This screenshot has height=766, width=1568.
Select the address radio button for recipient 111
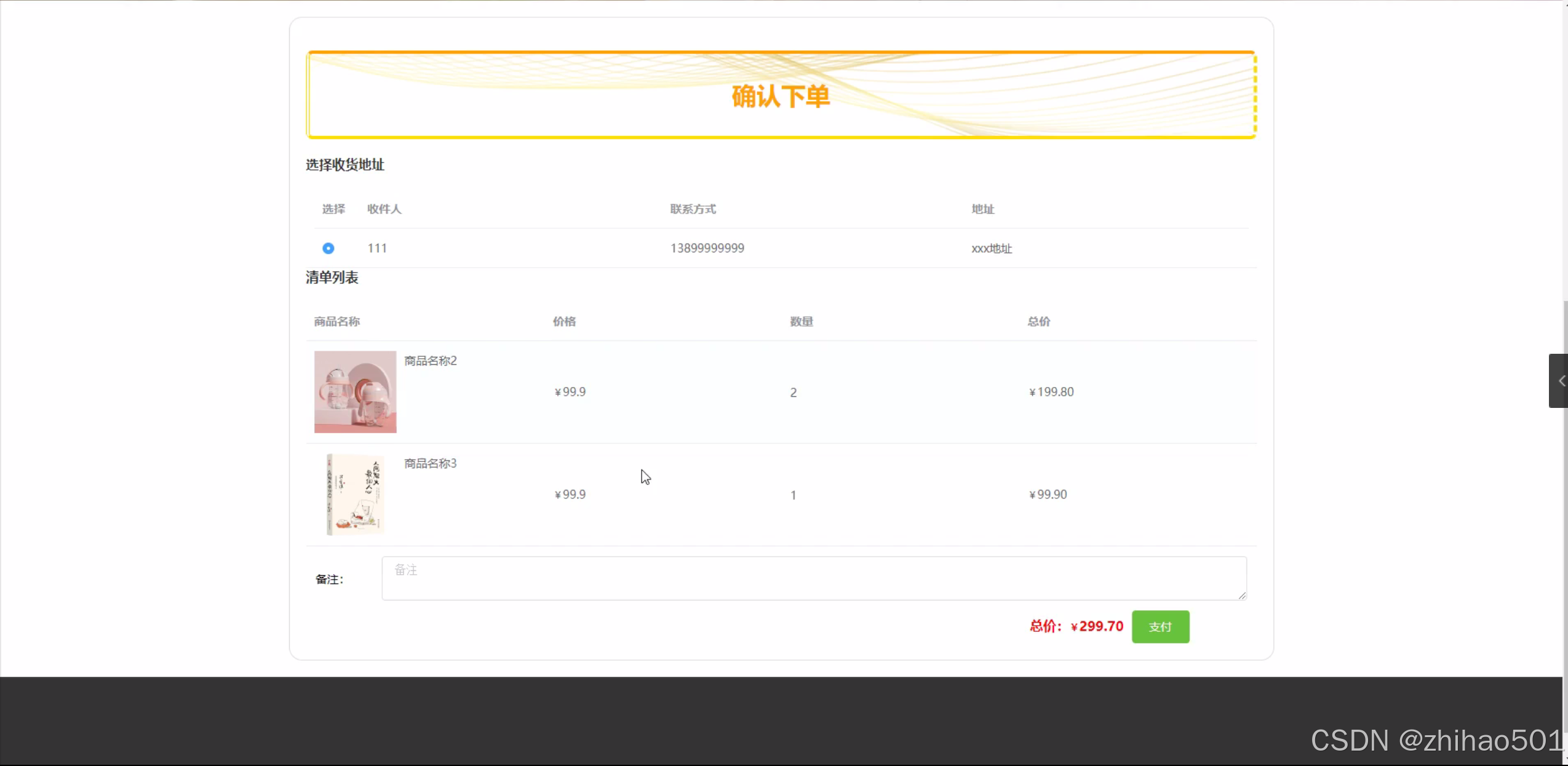[x=328, y=248]
